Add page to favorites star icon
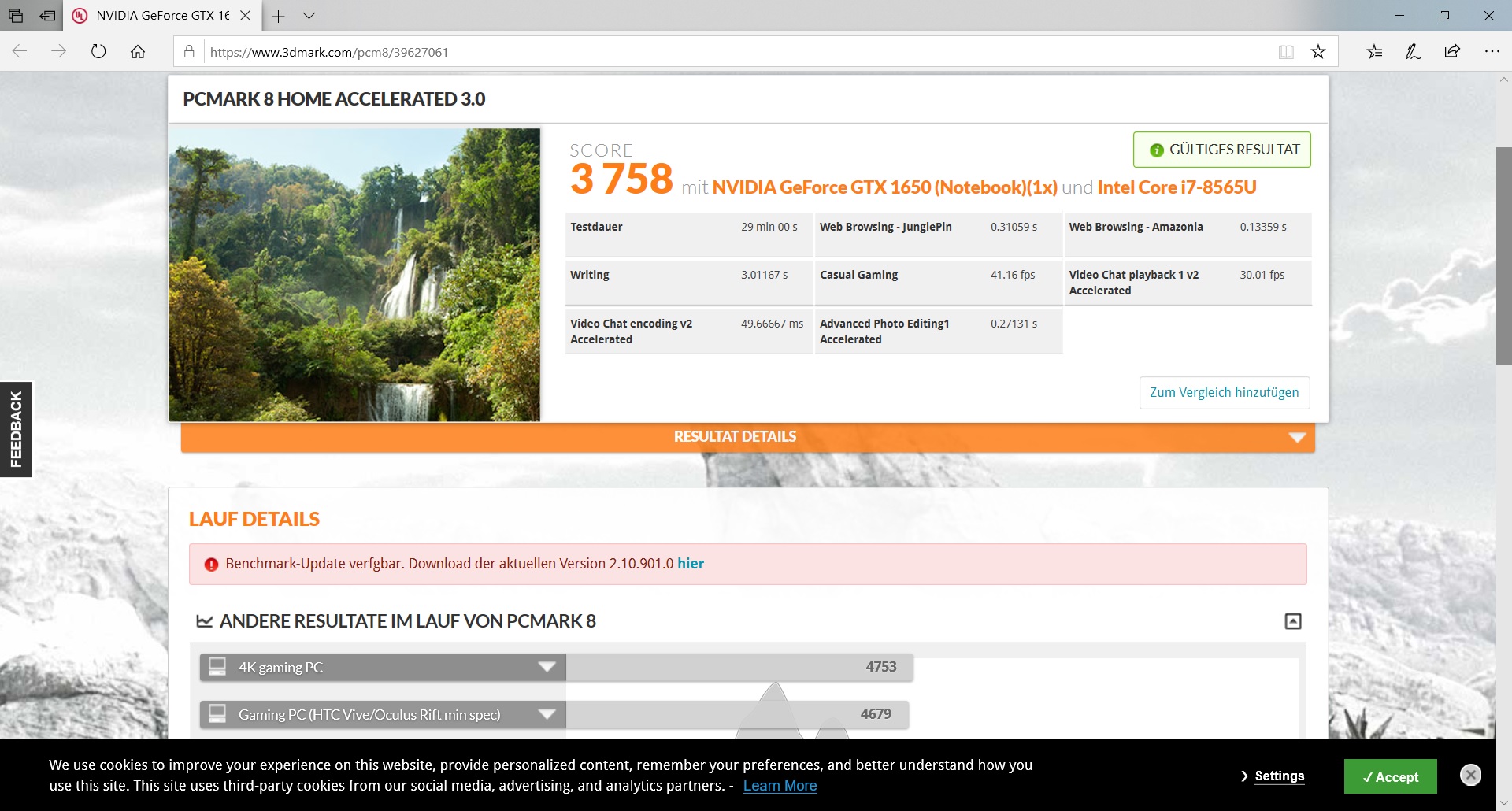Viewport: 1512px width, 811px height. pyautogui.click(x=1318, y=52)
